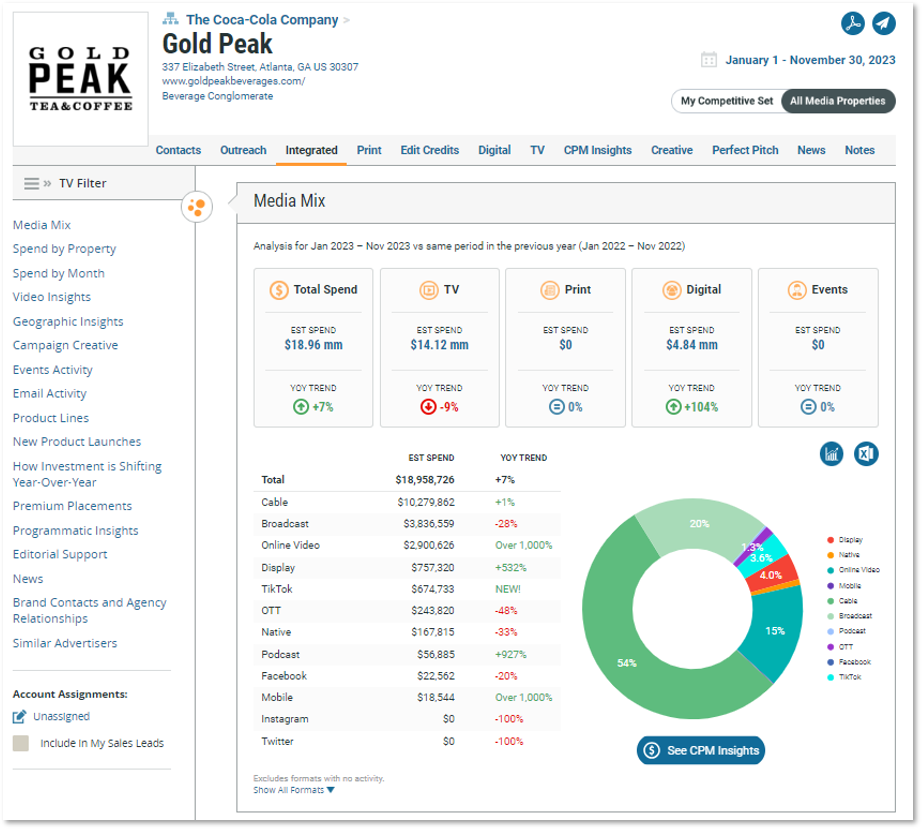The height and width of the screenshot is (829, 922).
Task: Open the chart view icon button
Action: [x=831, y=454]
